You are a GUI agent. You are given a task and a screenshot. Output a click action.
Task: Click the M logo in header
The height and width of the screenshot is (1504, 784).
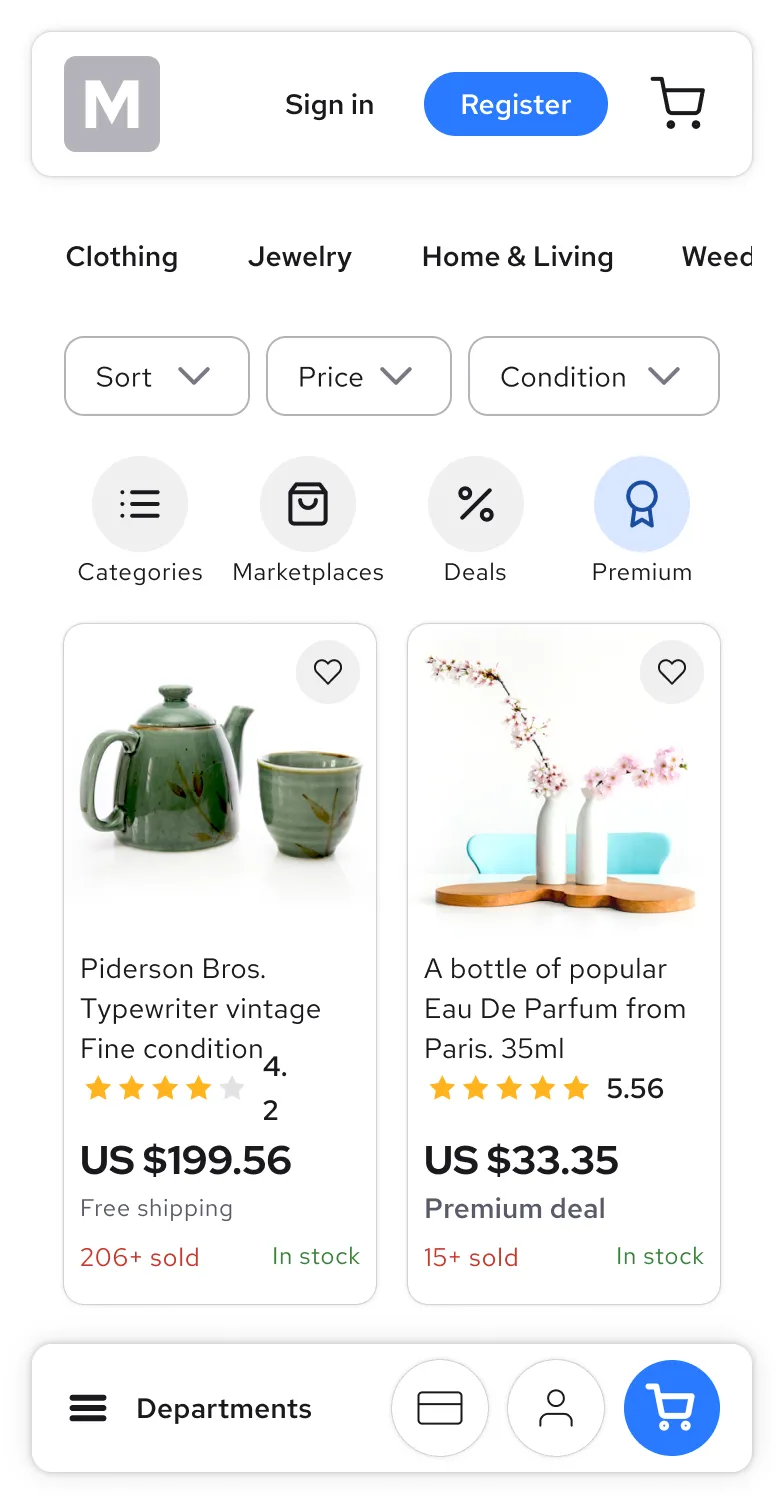pos(112,104)
